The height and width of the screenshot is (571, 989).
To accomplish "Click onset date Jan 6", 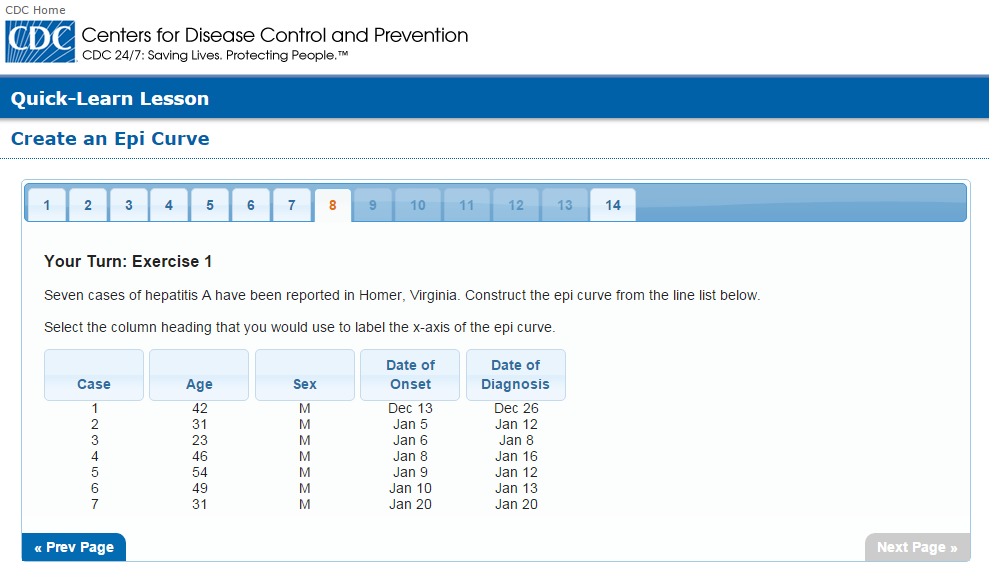I will click(x=410, y=440).
